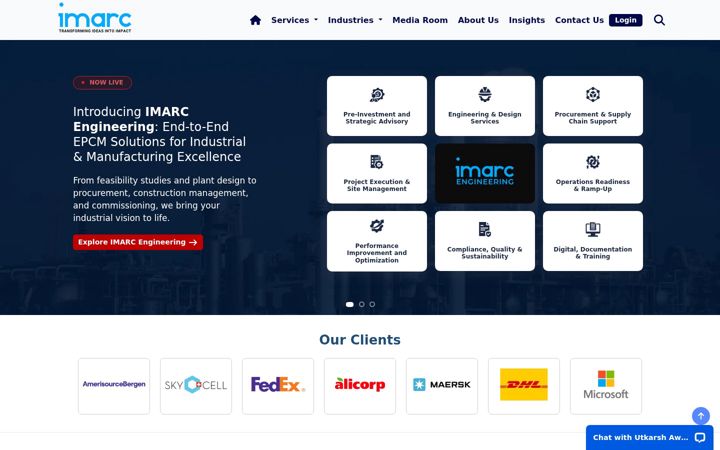The width and height of the screenshot is (720, 450).
Task: Click the Pre-Investment and Strategic Advisory label
Action: coord(377,118)
